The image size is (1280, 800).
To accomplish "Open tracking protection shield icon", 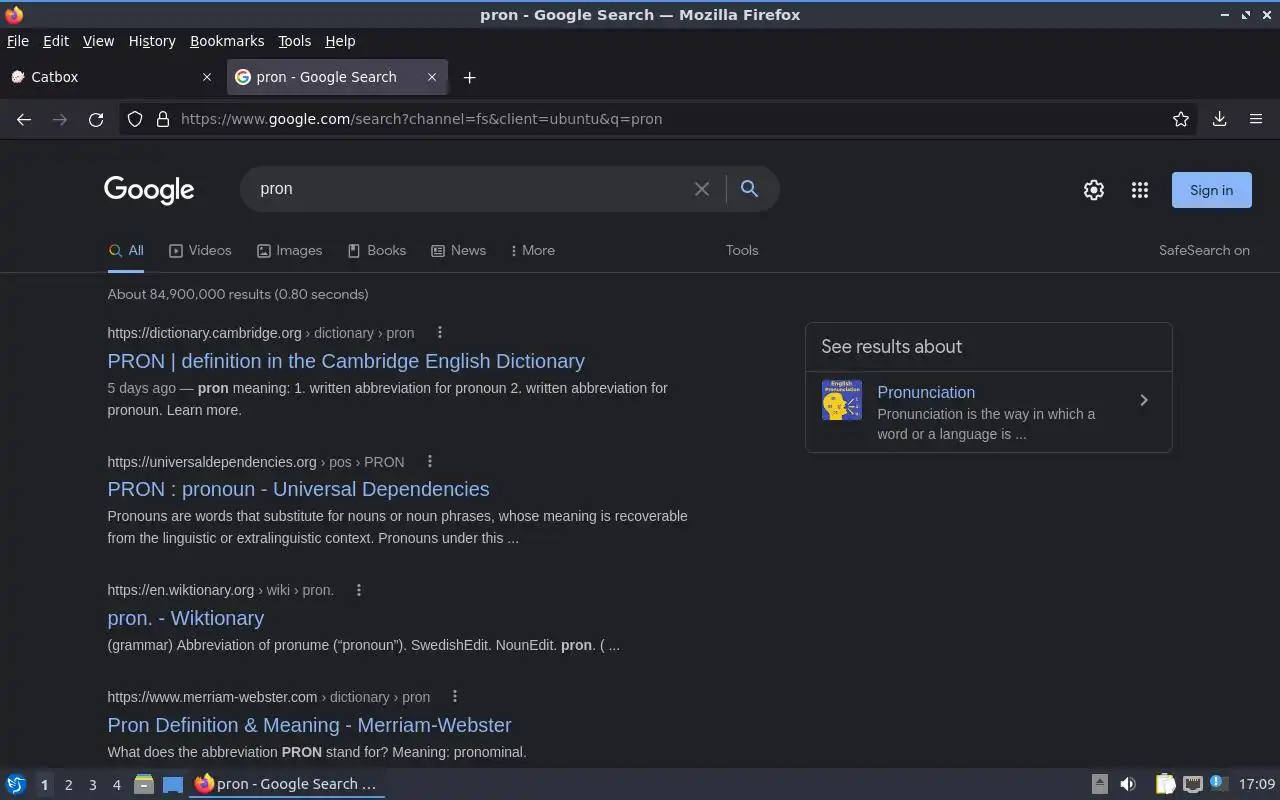I will tap(135, 119).
